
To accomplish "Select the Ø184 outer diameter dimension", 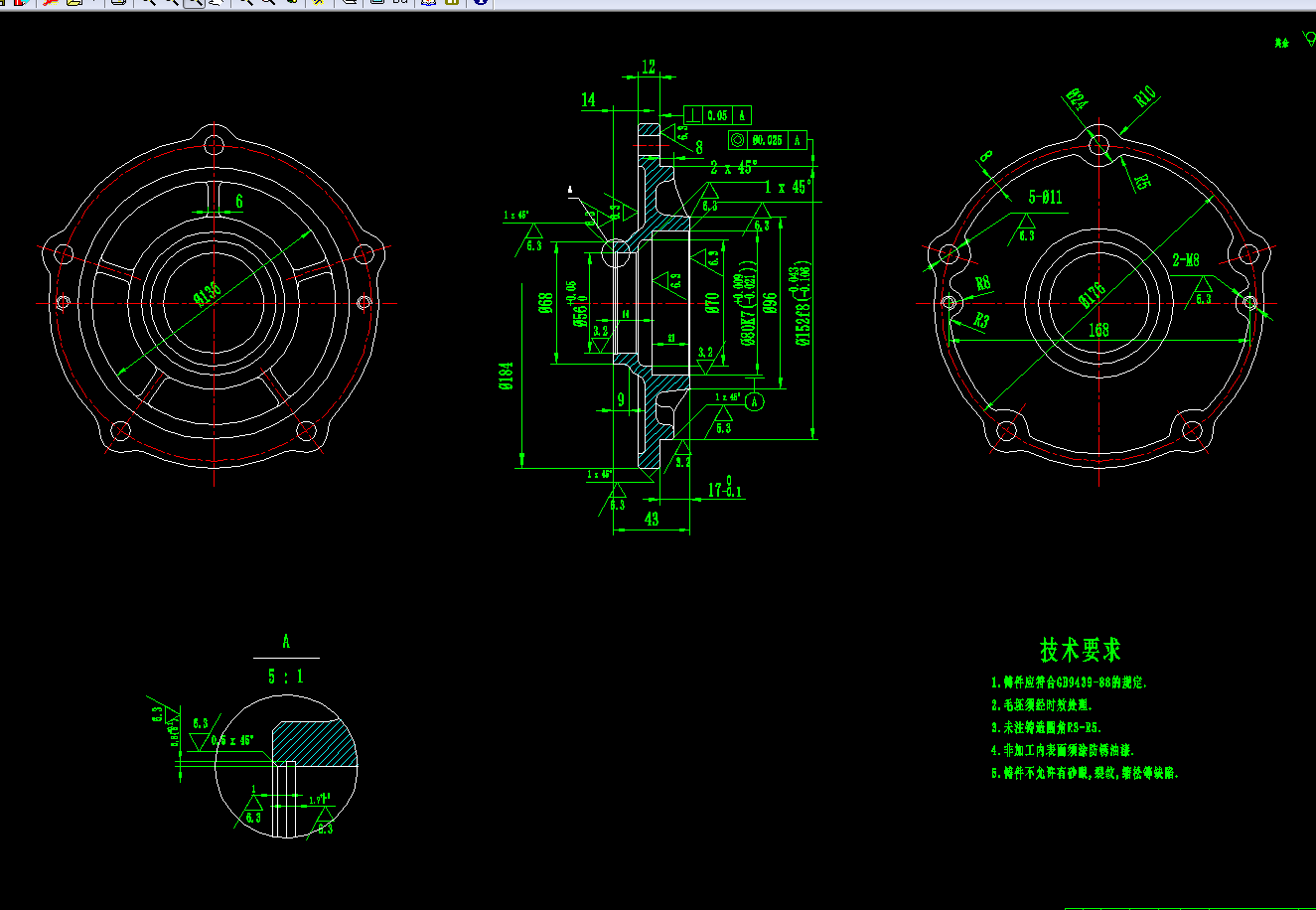I will 507,376.
